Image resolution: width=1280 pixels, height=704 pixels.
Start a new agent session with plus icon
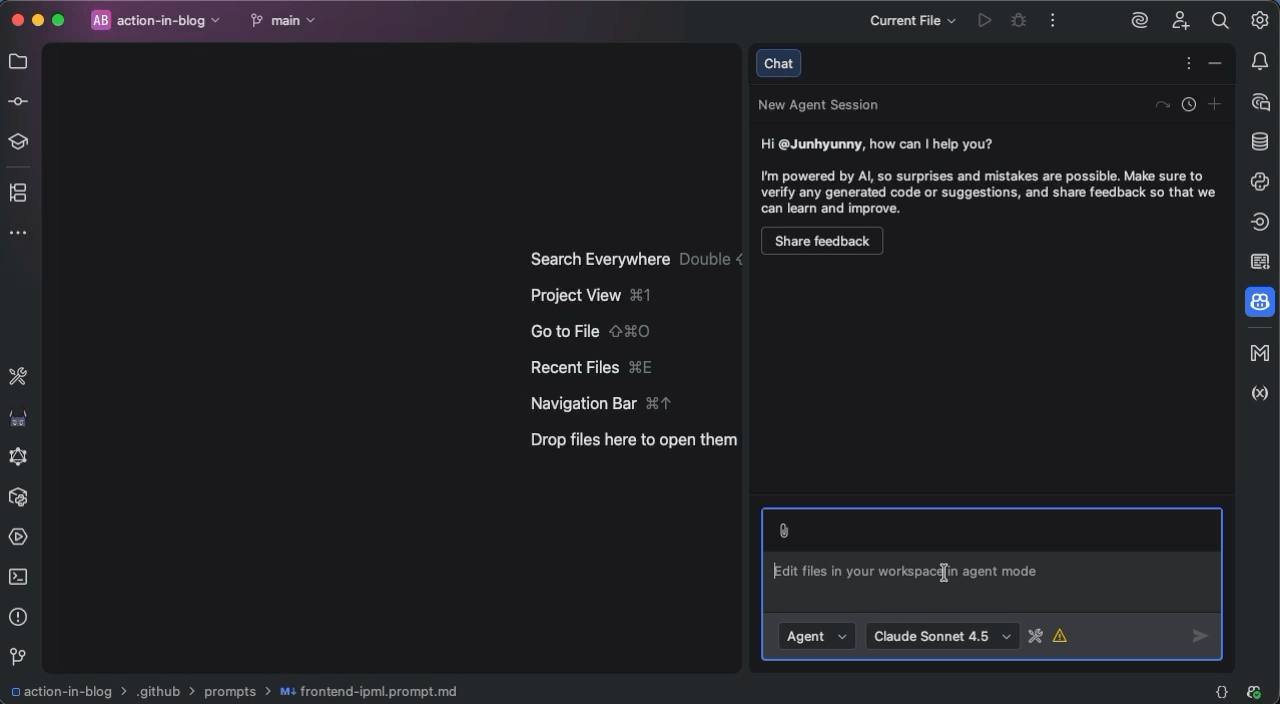click(1214, 105)
